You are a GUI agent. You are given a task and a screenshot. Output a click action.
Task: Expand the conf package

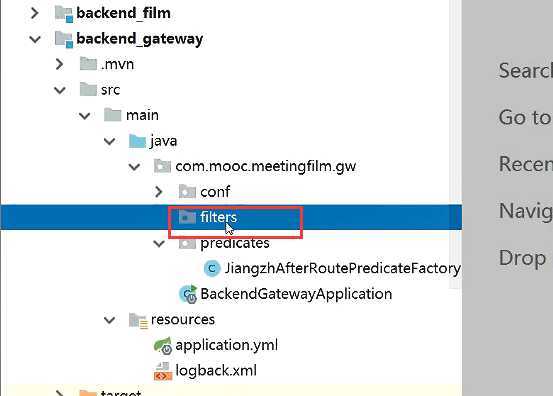tap(159, 192)
